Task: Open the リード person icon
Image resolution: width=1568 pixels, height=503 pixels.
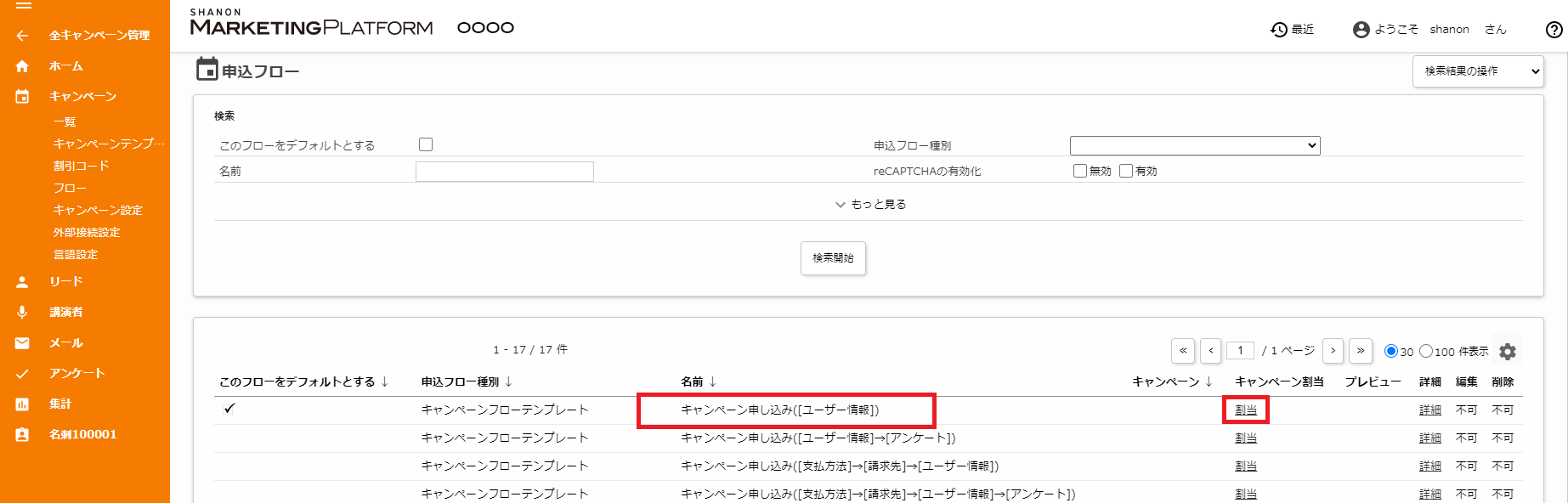Action: (22, 282)
